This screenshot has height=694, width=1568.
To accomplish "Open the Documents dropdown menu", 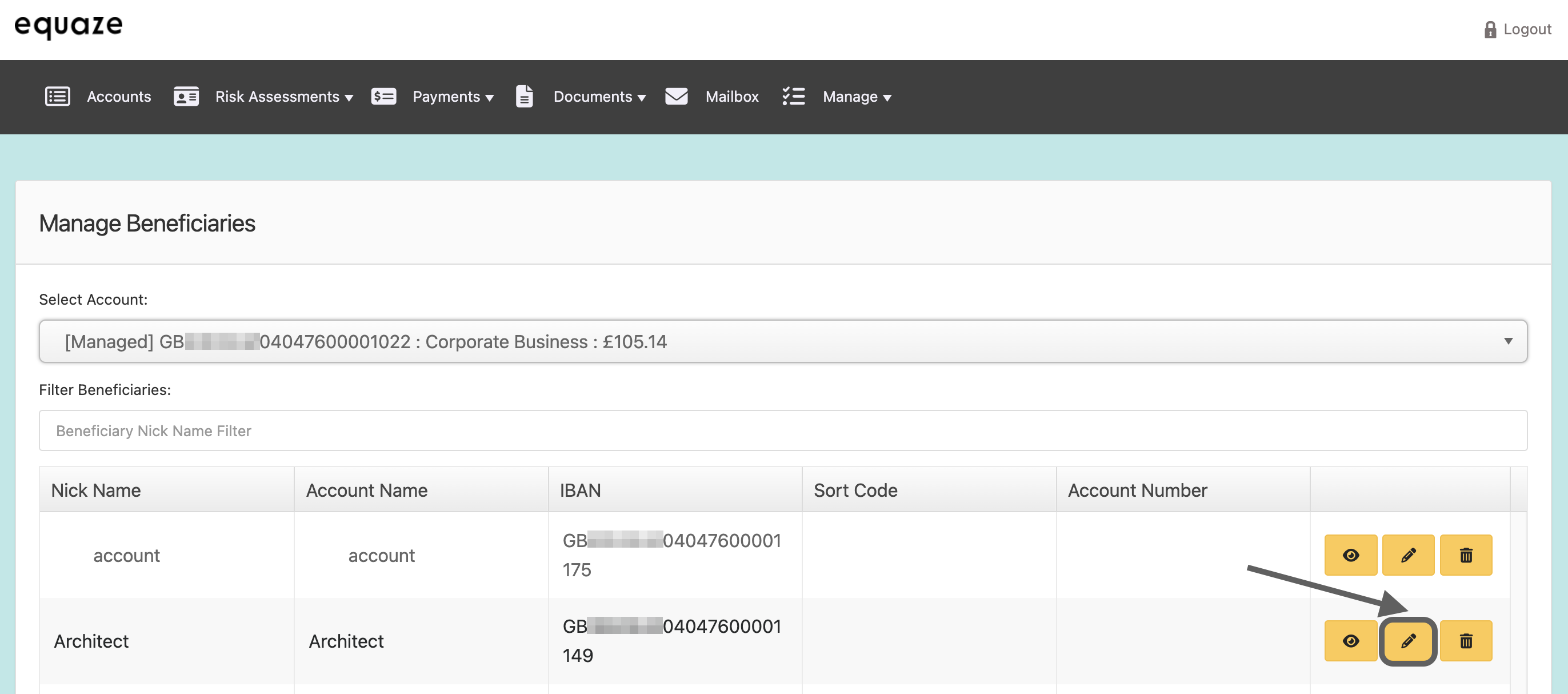I will [x=599, y=97].
